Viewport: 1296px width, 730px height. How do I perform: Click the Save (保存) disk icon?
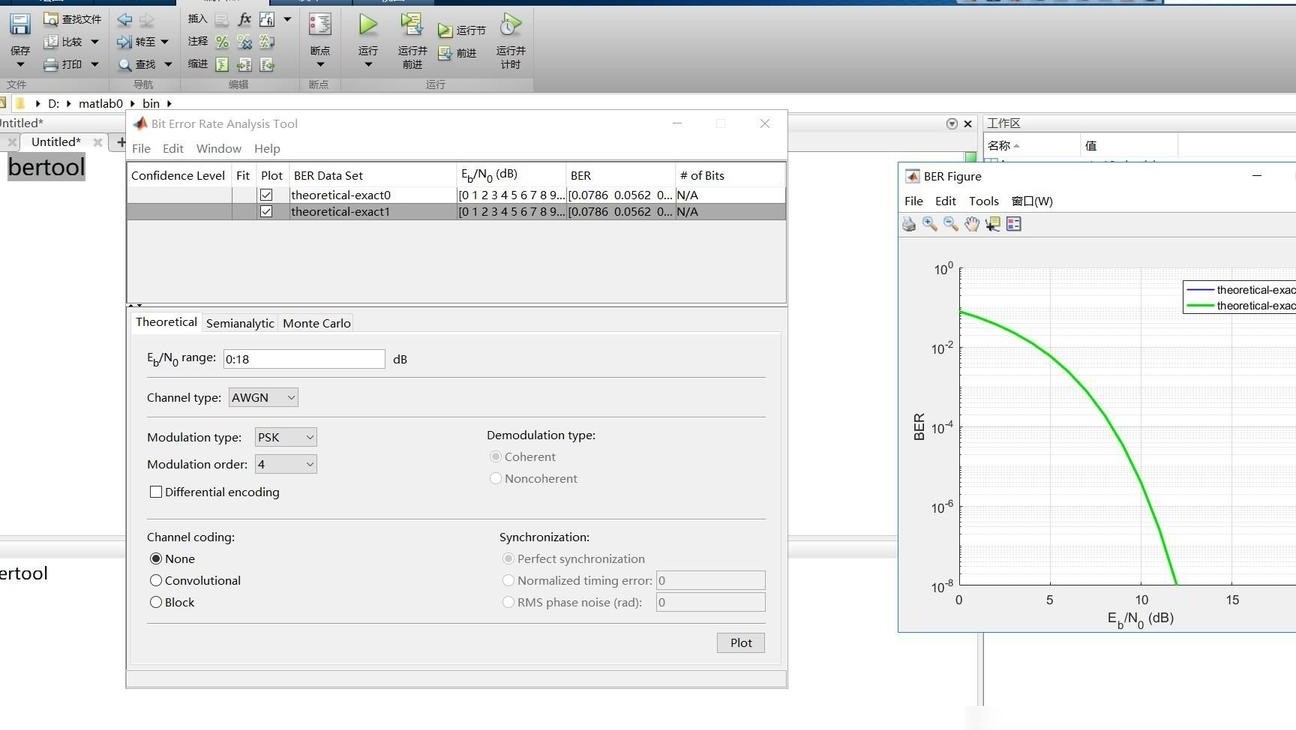tap(19, 25)
